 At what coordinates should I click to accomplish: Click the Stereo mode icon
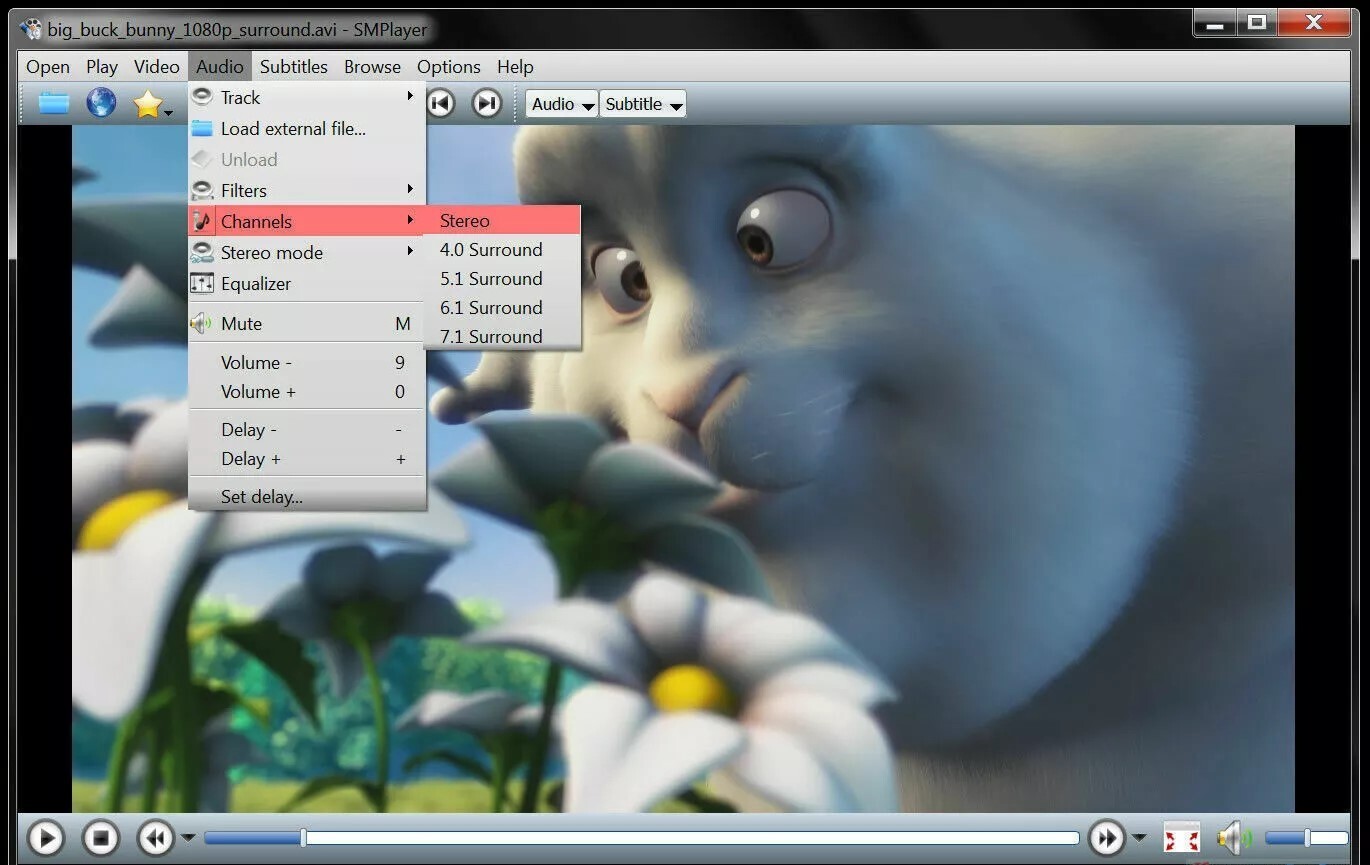pyautogui.click(x=202, y=252)
